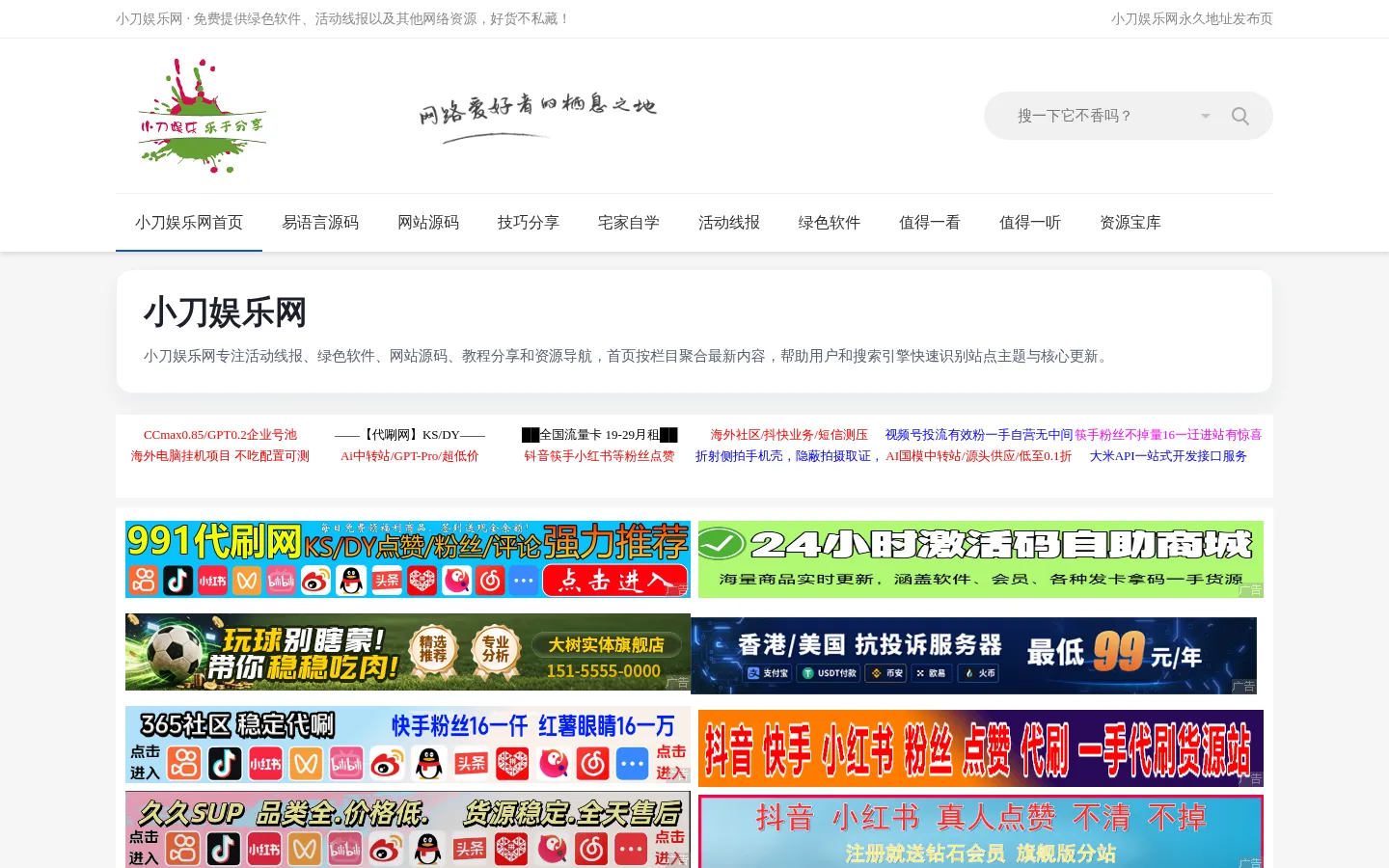
Task: Visit 斜音筷手小红书等粉丝点赞 ad link
Action: pos(599,456)
